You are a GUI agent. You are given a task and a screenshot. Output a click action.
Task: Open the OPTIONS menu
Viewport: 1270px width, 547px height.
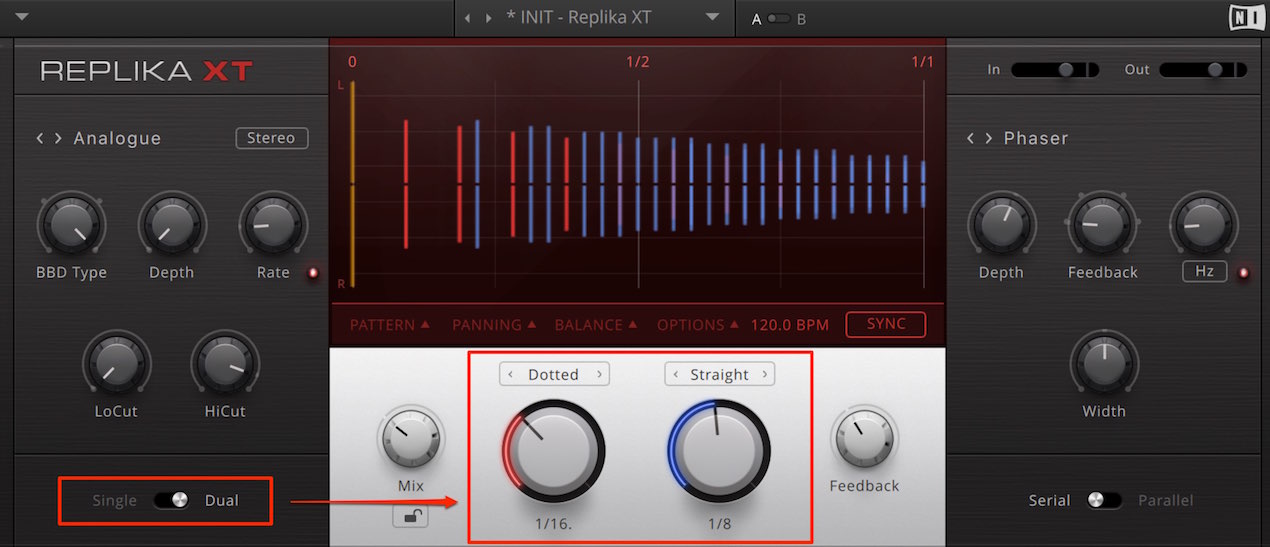coord(697,325)
